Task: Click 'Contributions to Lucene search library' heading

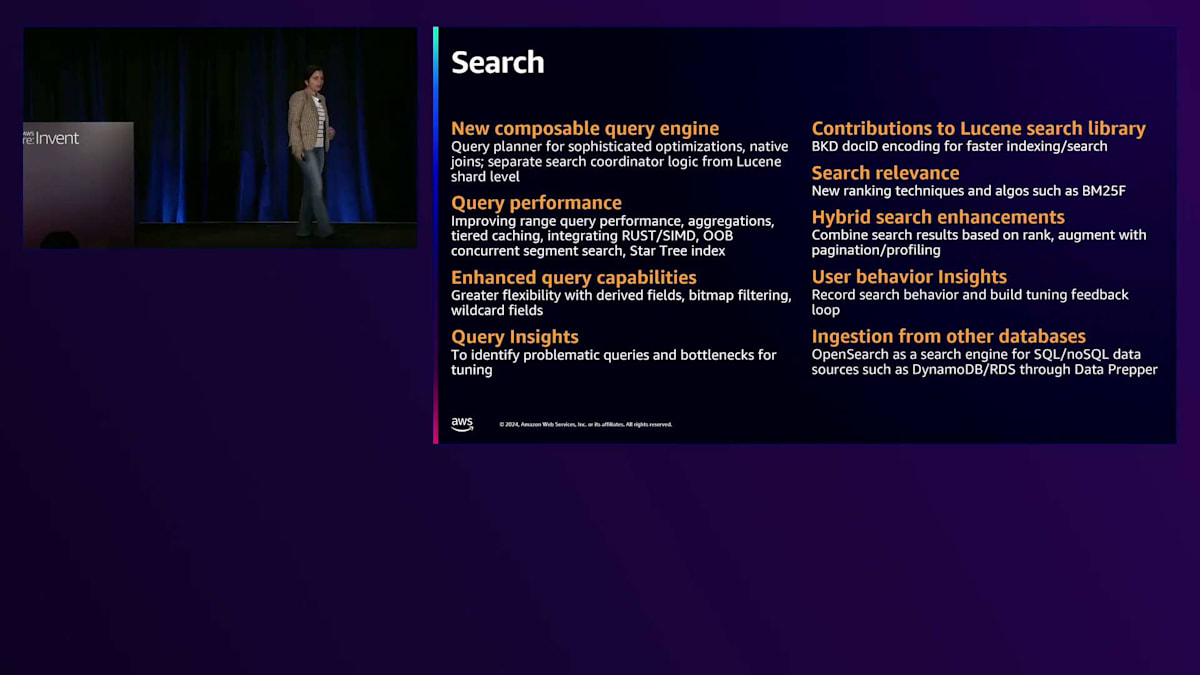Action: [x=979, y=128]
